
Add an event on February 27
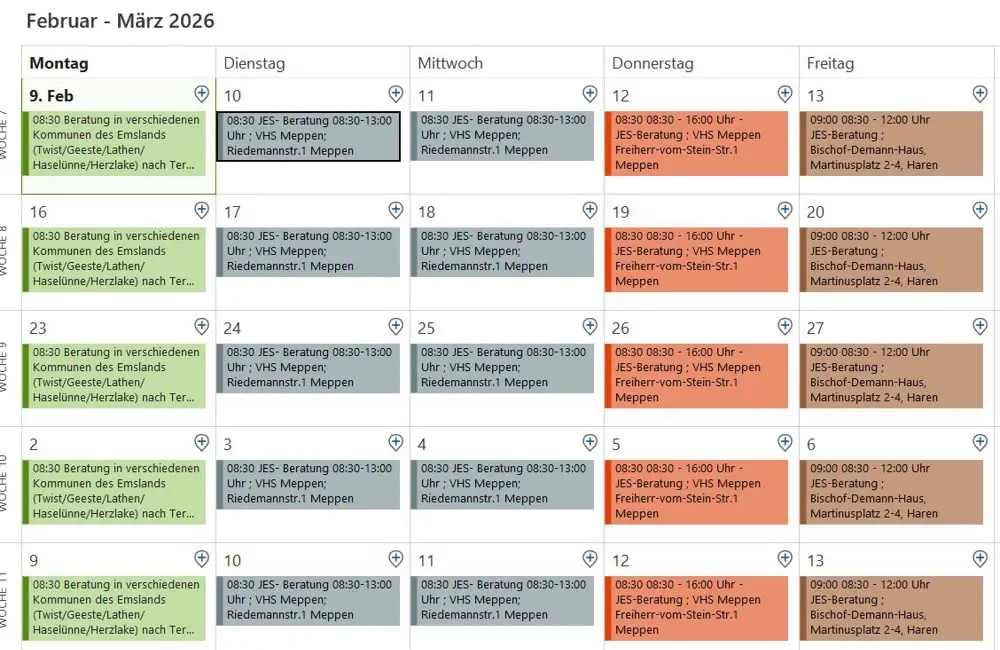[980, 326]
